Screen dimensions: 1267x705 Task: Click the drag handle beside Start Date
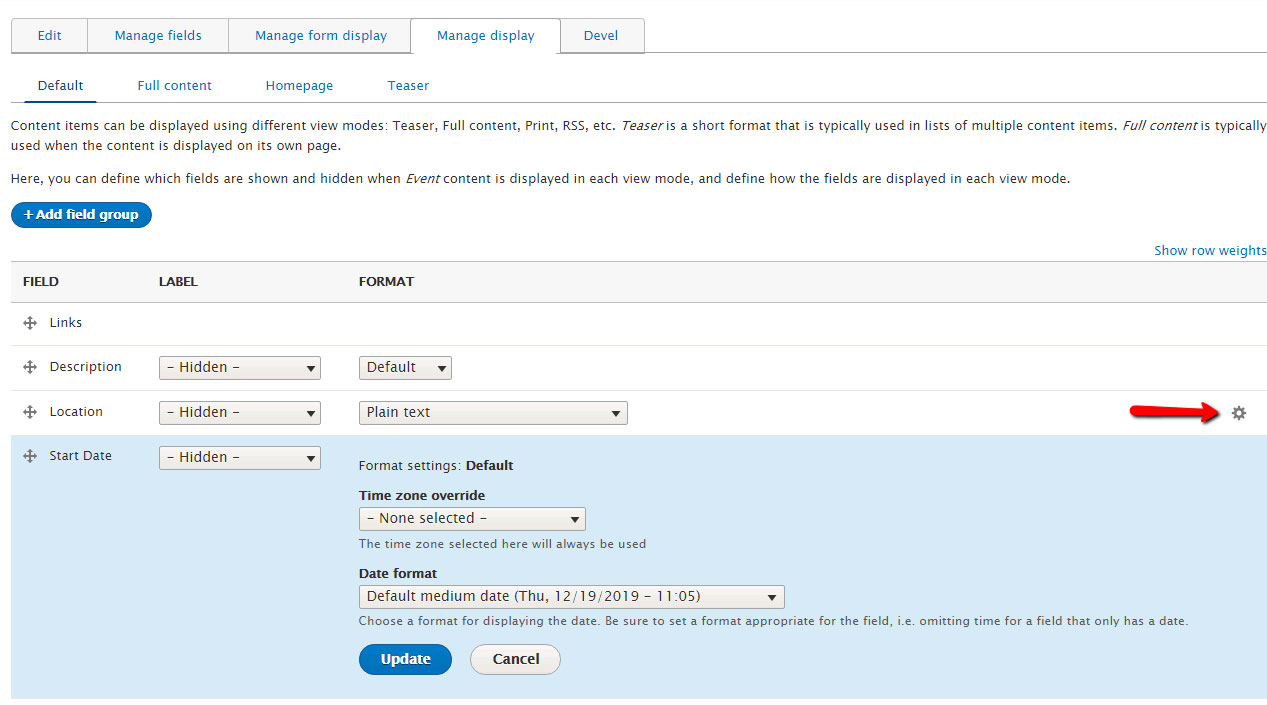click(x=28, y=455)
